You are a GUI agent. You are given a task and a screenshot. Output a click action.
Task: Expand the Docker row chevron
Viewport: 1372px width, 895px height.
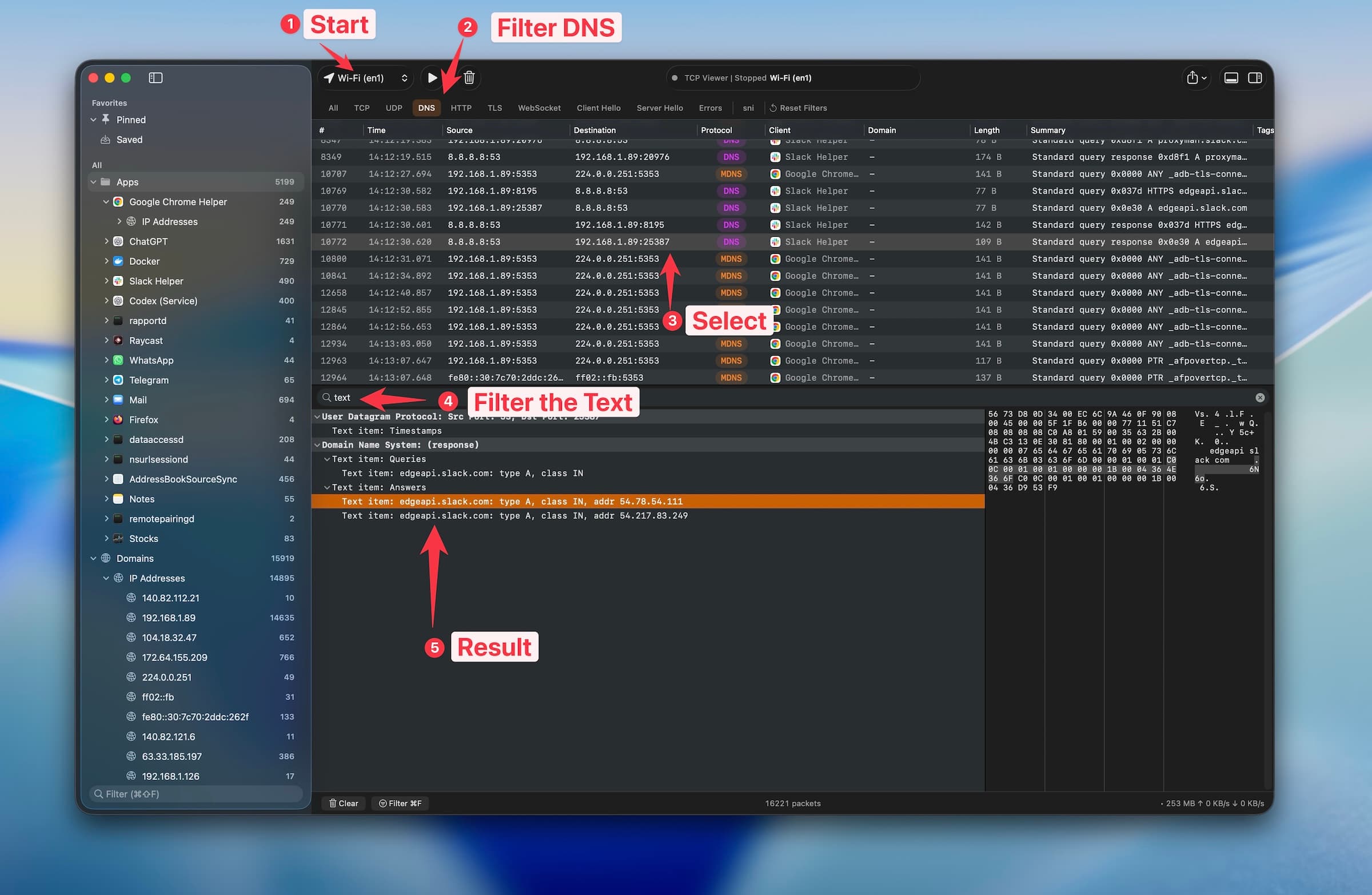(106, 261)
